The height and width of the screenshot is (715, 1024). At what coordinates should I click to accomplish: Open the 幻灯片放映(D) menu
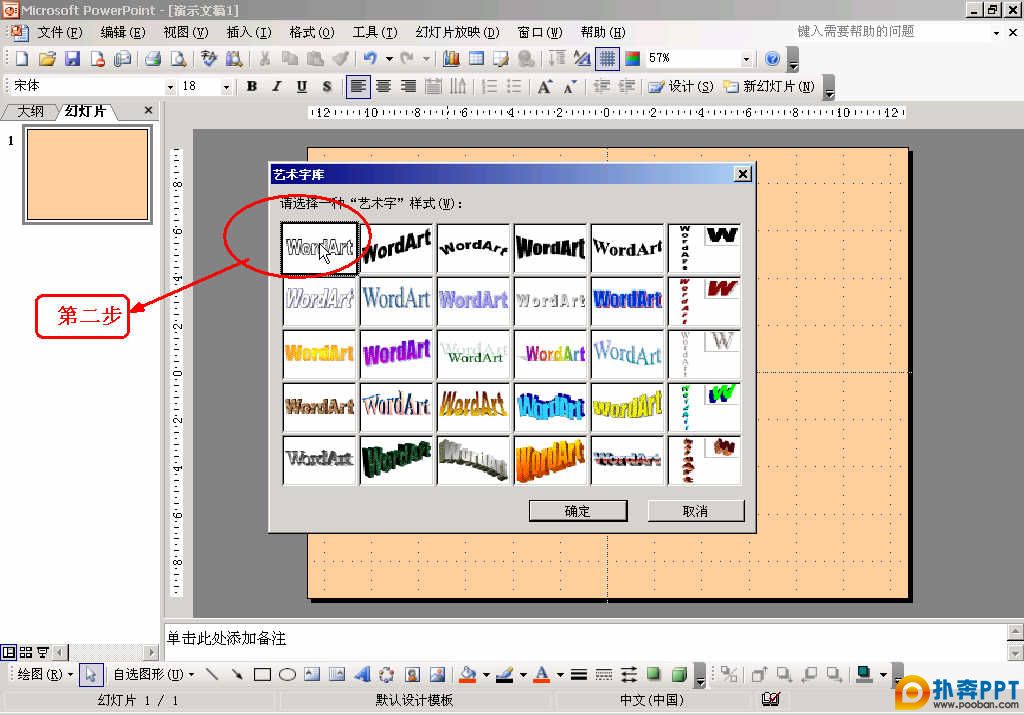[458, 32]
